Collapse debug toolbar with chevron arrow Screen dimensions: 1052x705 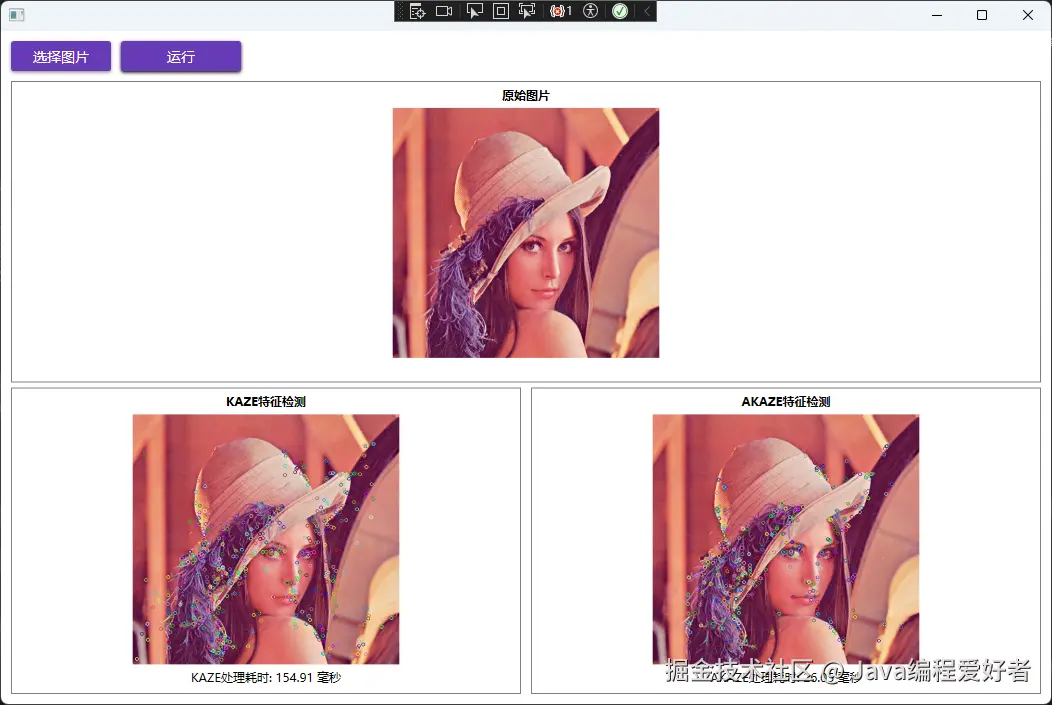(647, 11)
